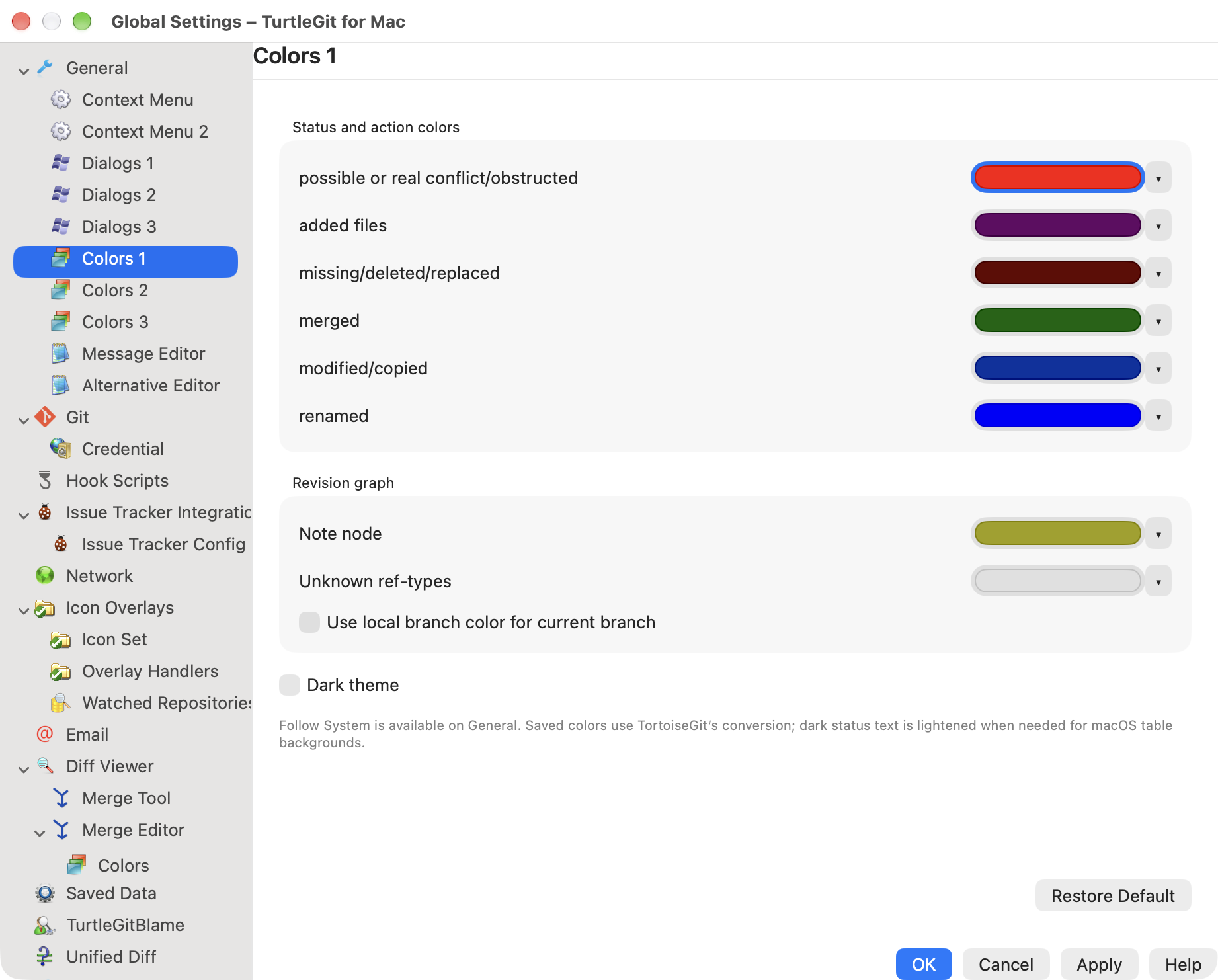
Task: Collapse the Merge Editor chevron
Action: point(40,832)
